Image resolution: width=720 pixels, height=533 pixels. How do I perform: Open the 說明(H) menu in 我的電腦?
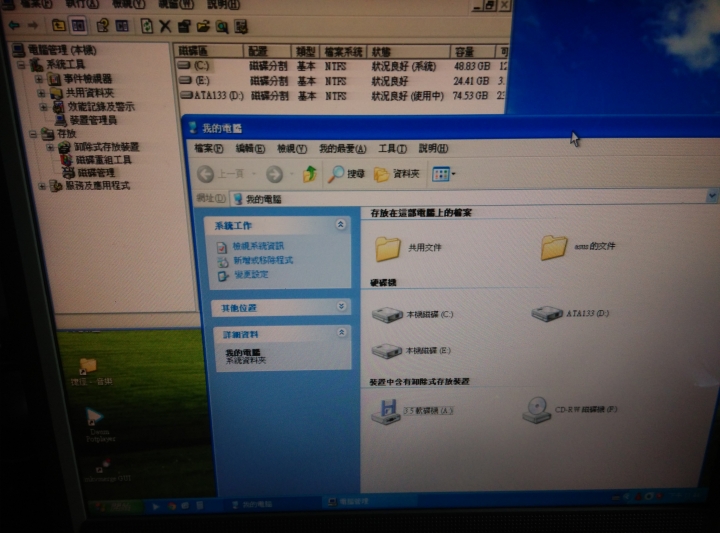(x=433, y=149)
